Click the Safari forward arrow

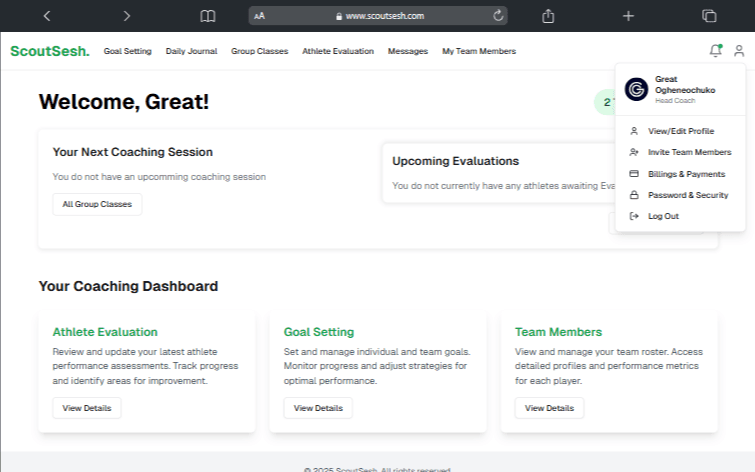126,16
